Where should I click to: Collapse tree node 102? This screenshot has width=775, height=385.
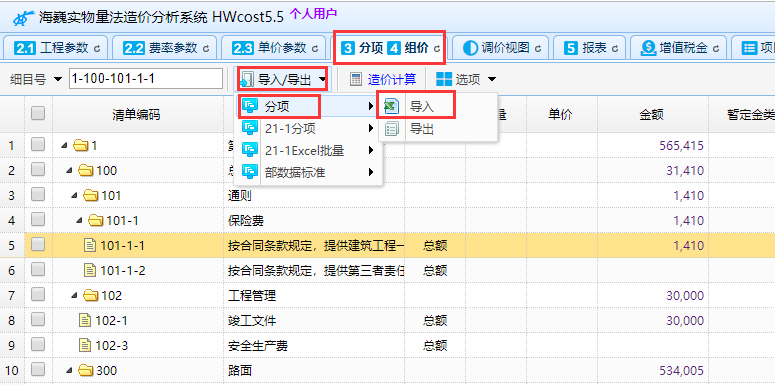point(75,296)
